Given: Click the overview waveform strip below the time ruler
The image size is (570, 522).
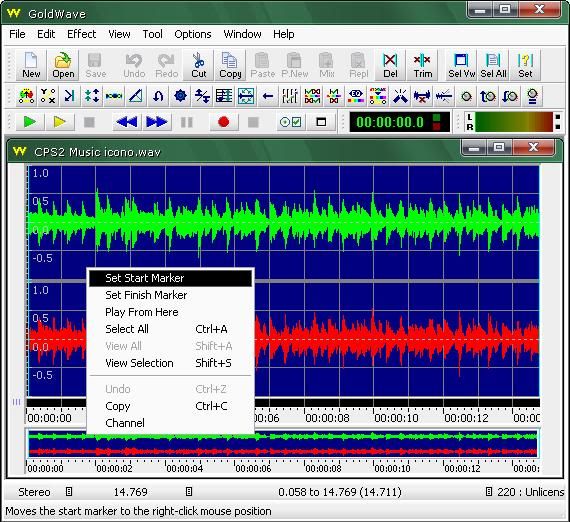Looking at the screenshot, I should (282, 444).
